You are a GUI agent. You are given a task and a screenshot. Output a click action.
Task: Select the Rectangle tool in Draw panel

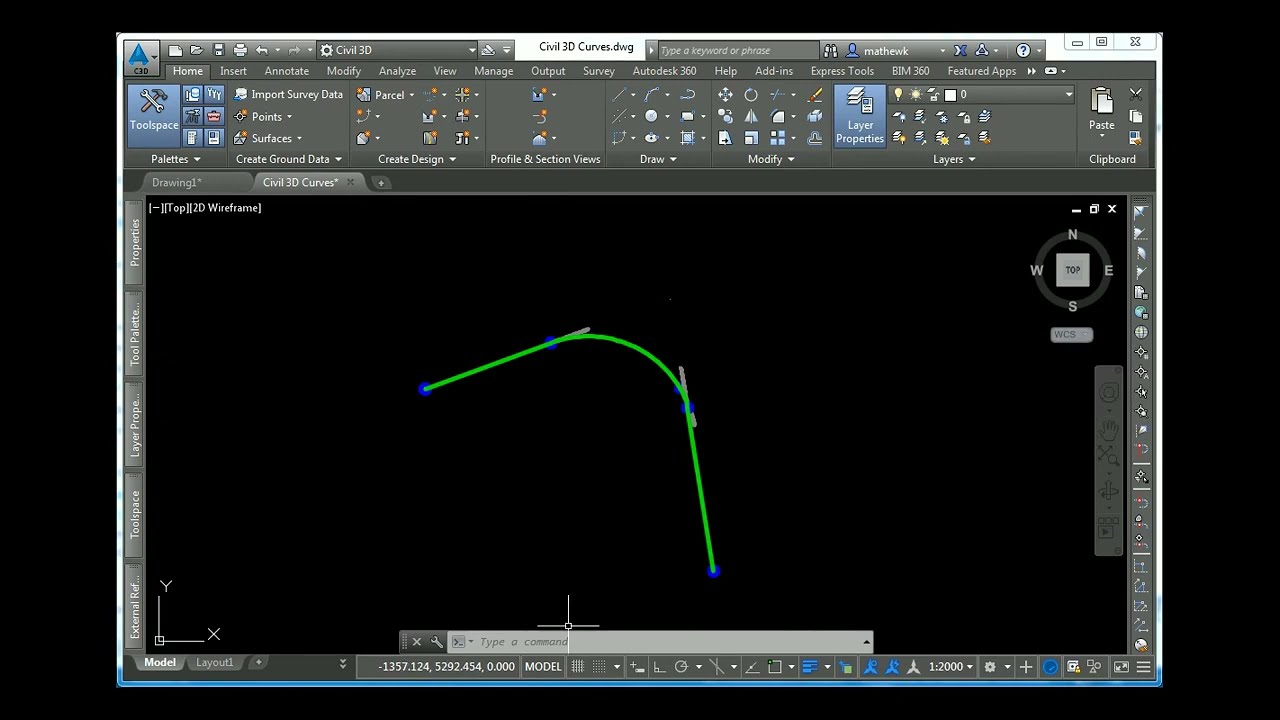point(687,116)
